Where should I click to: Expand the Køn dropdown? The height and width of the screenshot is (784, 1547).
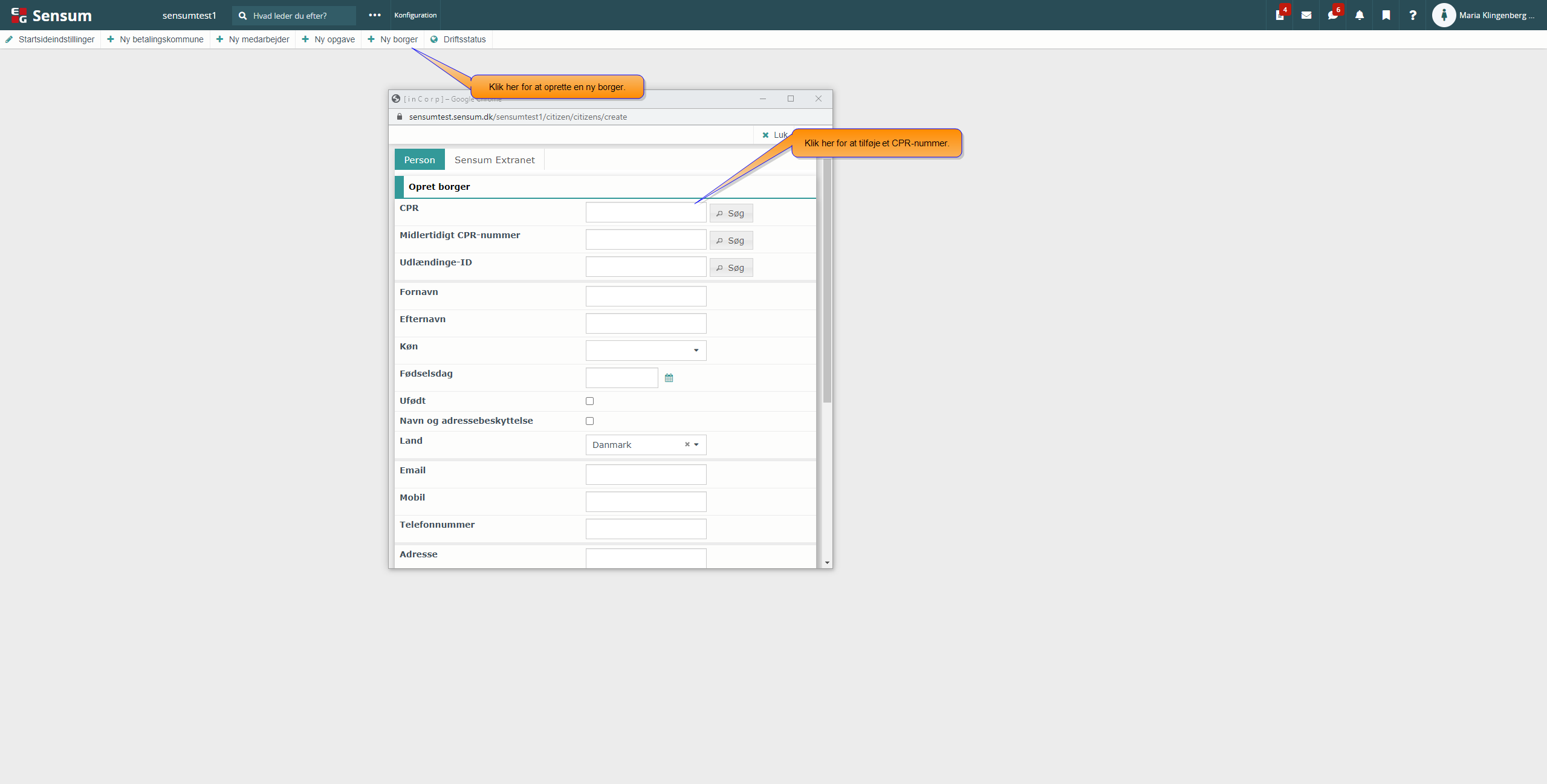click(646, 351)
